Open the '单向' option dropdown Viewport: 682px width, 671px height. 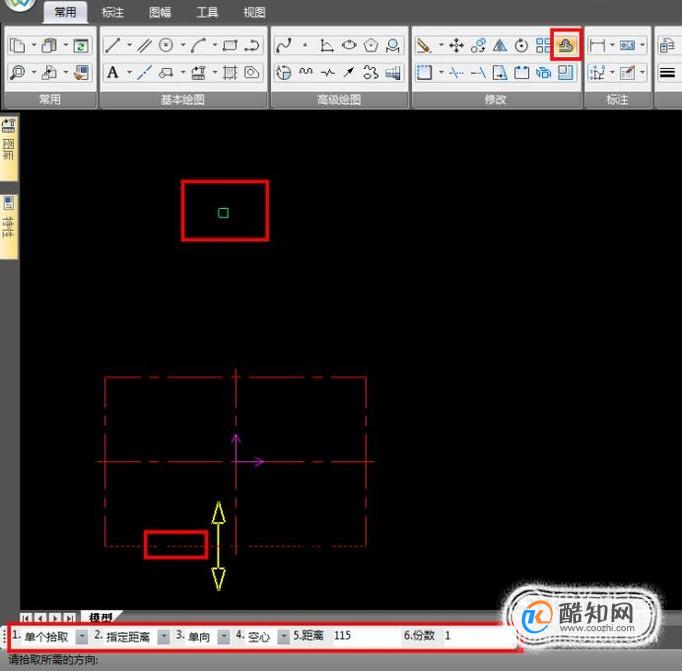[x=224, y=636]
